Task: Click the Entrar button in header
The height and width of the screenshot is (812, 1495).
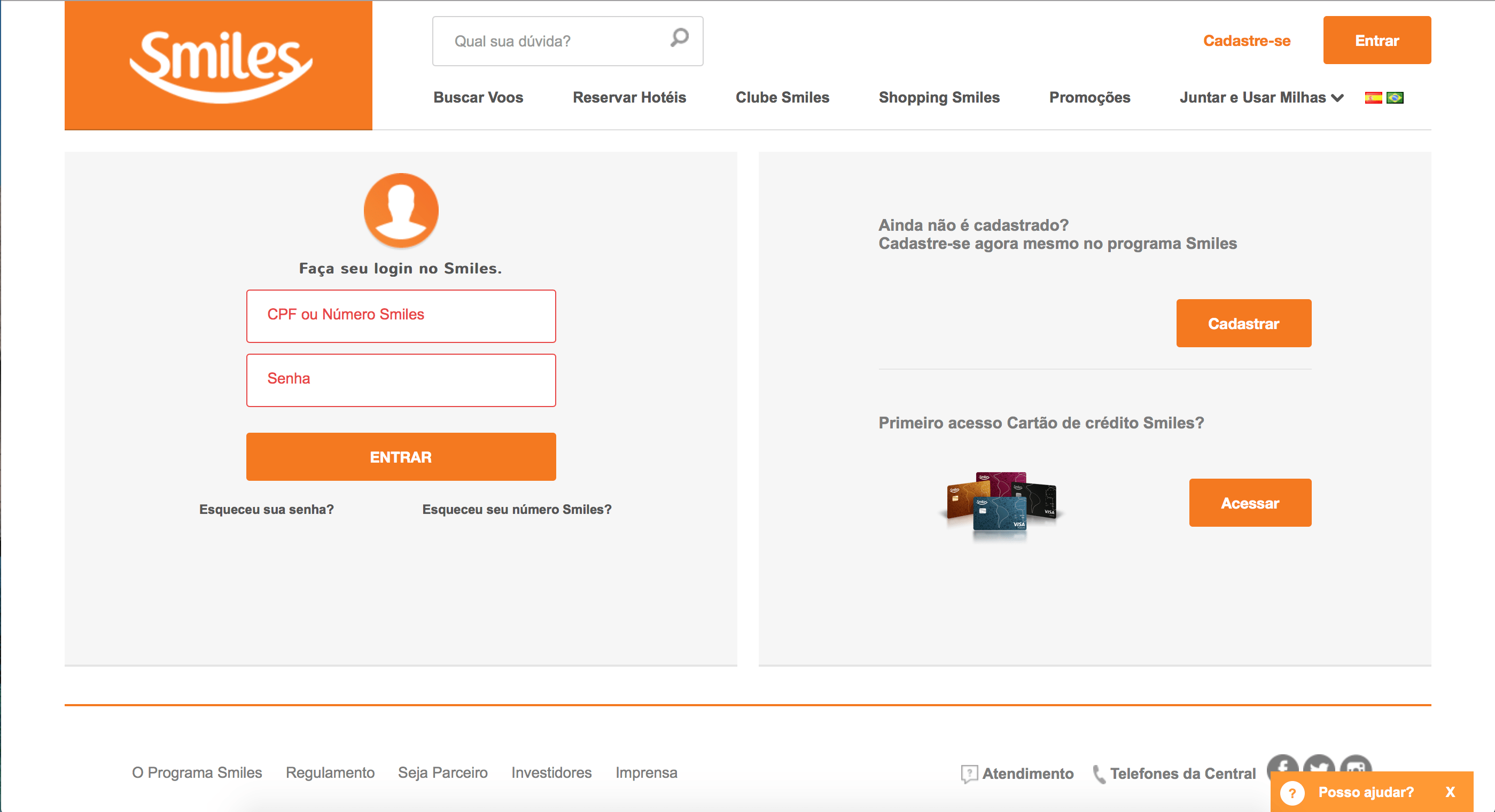Action: pyautogui.click(x=1376, y=40)
